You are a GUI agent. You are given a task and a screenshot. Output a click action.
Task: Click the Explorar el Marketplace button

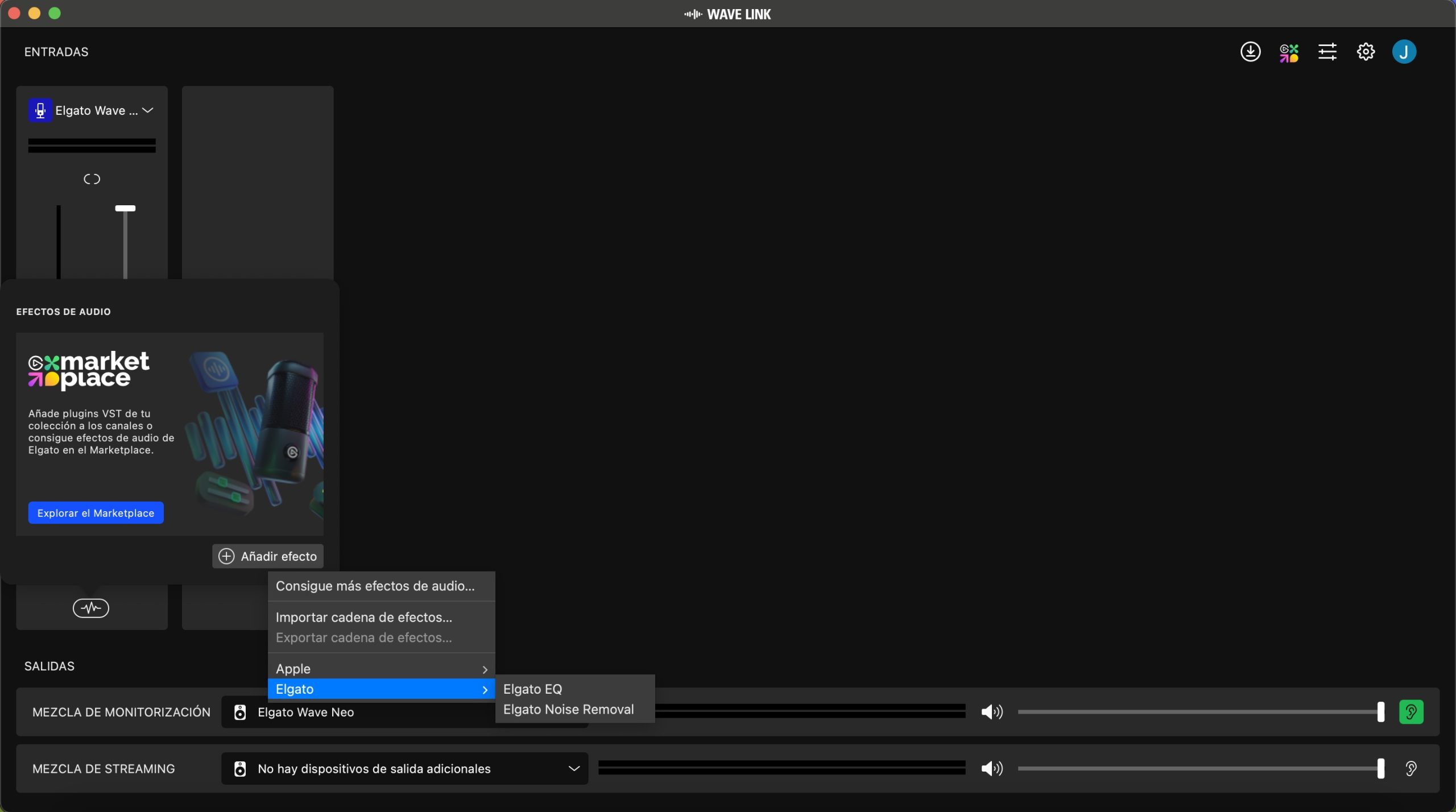coord(96,513)
